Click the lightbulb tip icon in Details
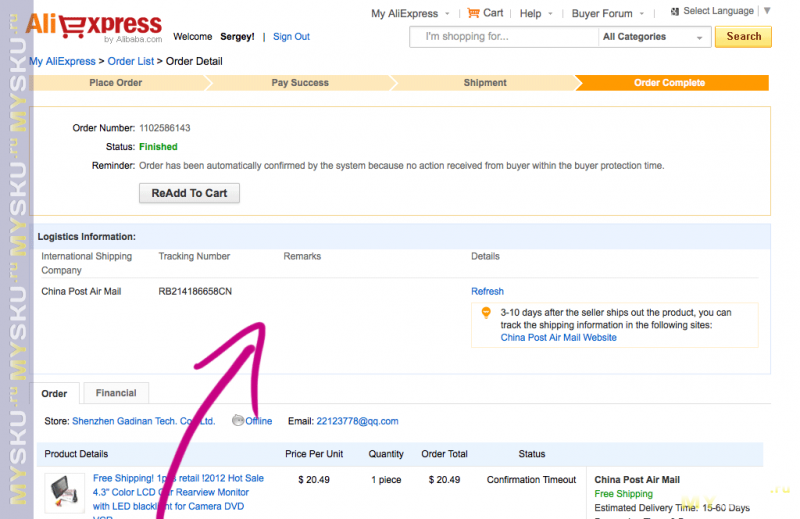The height and width of the screenshot is (519, 800). (x=486, y=312)
